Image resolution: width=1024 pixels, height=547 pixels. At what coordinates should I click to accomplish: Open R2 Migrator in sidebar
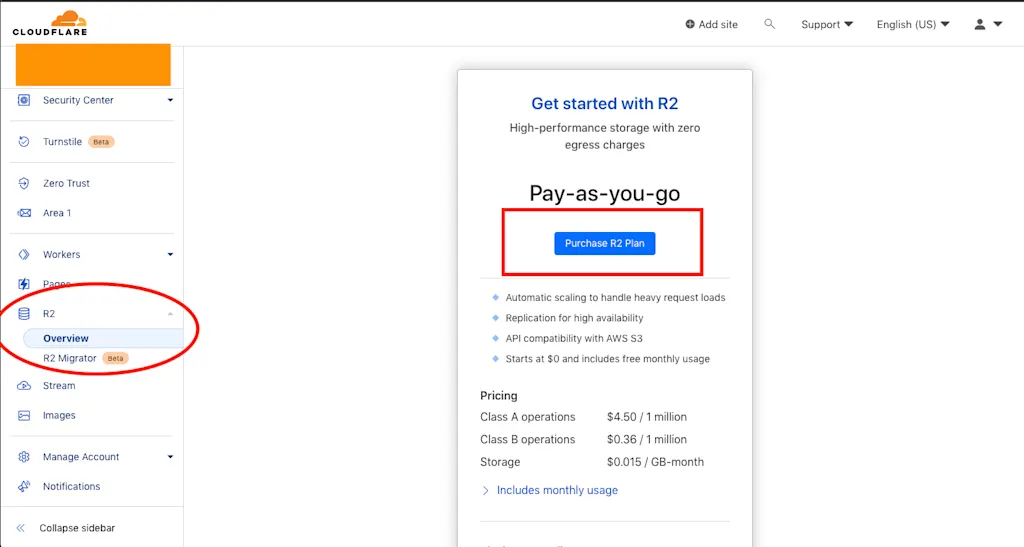[x=70, y=358]
